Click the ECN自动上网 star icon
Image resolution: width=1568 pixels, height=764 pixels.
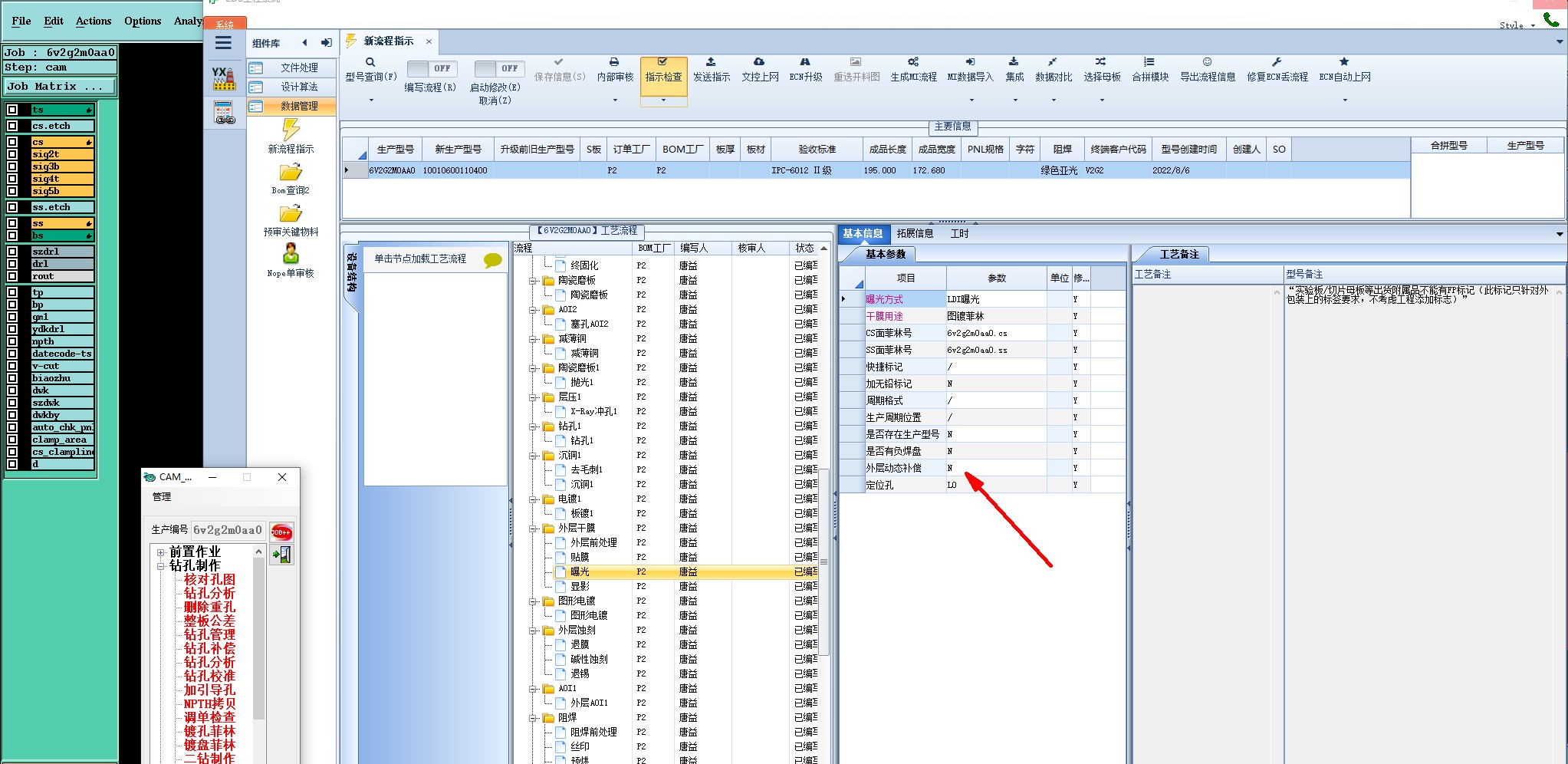1344,62
